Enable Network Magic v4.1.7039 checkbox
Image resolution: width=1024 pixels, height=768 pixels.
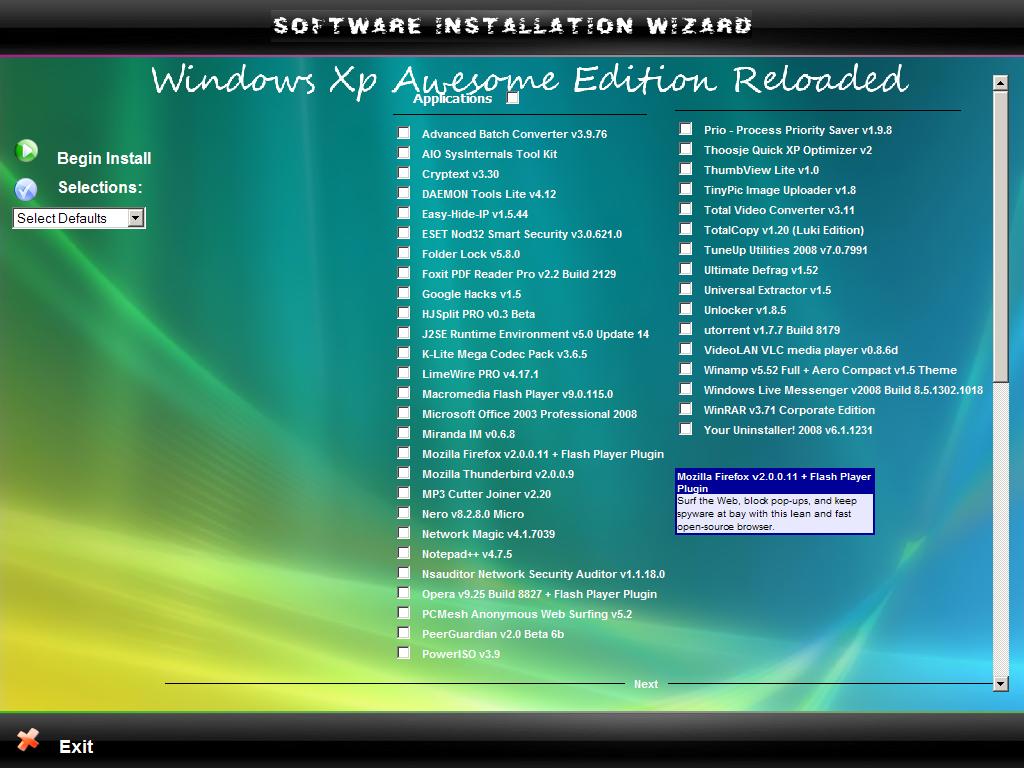coord(404,534)
